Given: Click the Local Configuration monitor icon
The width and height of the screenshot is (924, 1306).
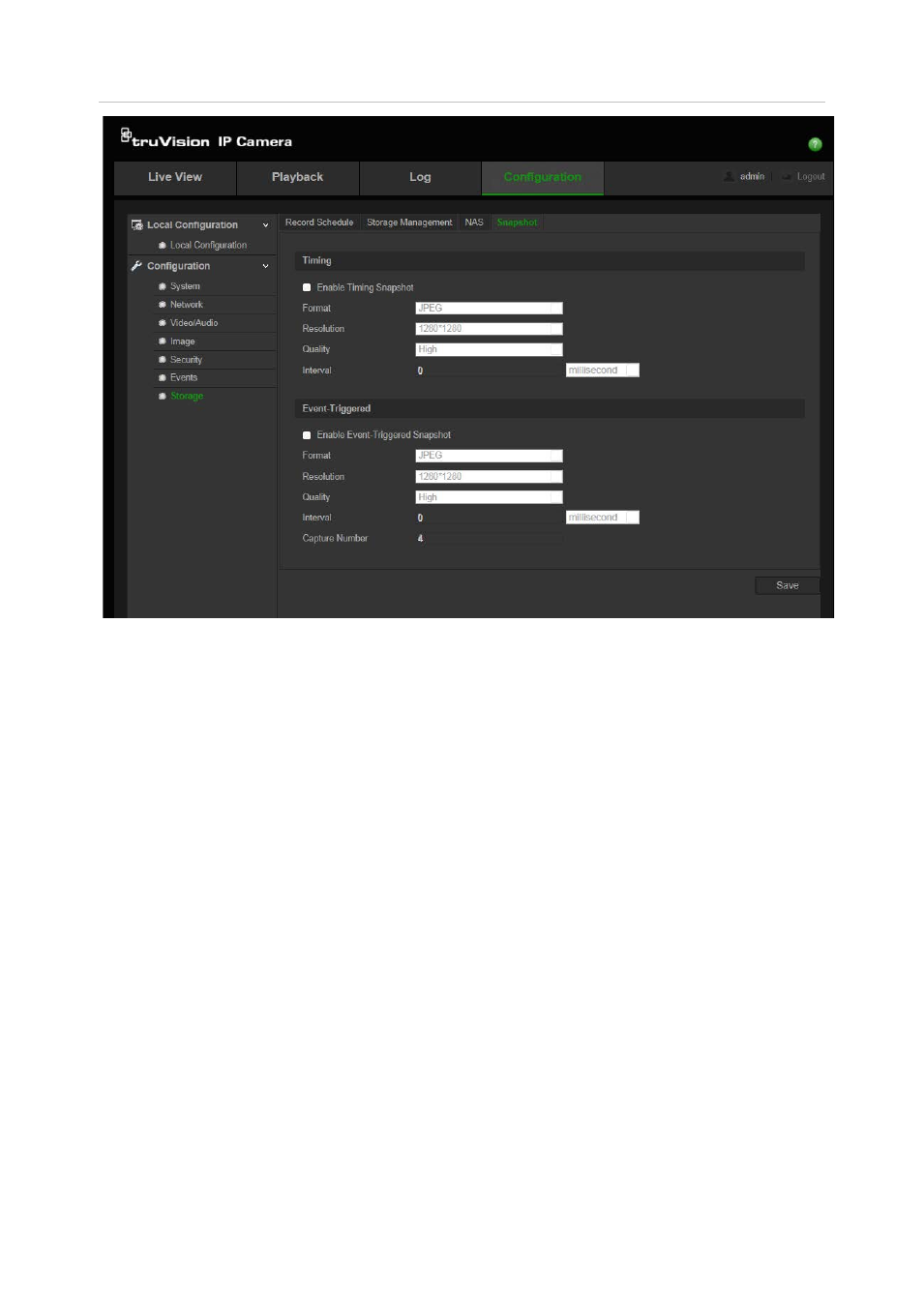Looking at the screenshot, I should tap(137, 224).
